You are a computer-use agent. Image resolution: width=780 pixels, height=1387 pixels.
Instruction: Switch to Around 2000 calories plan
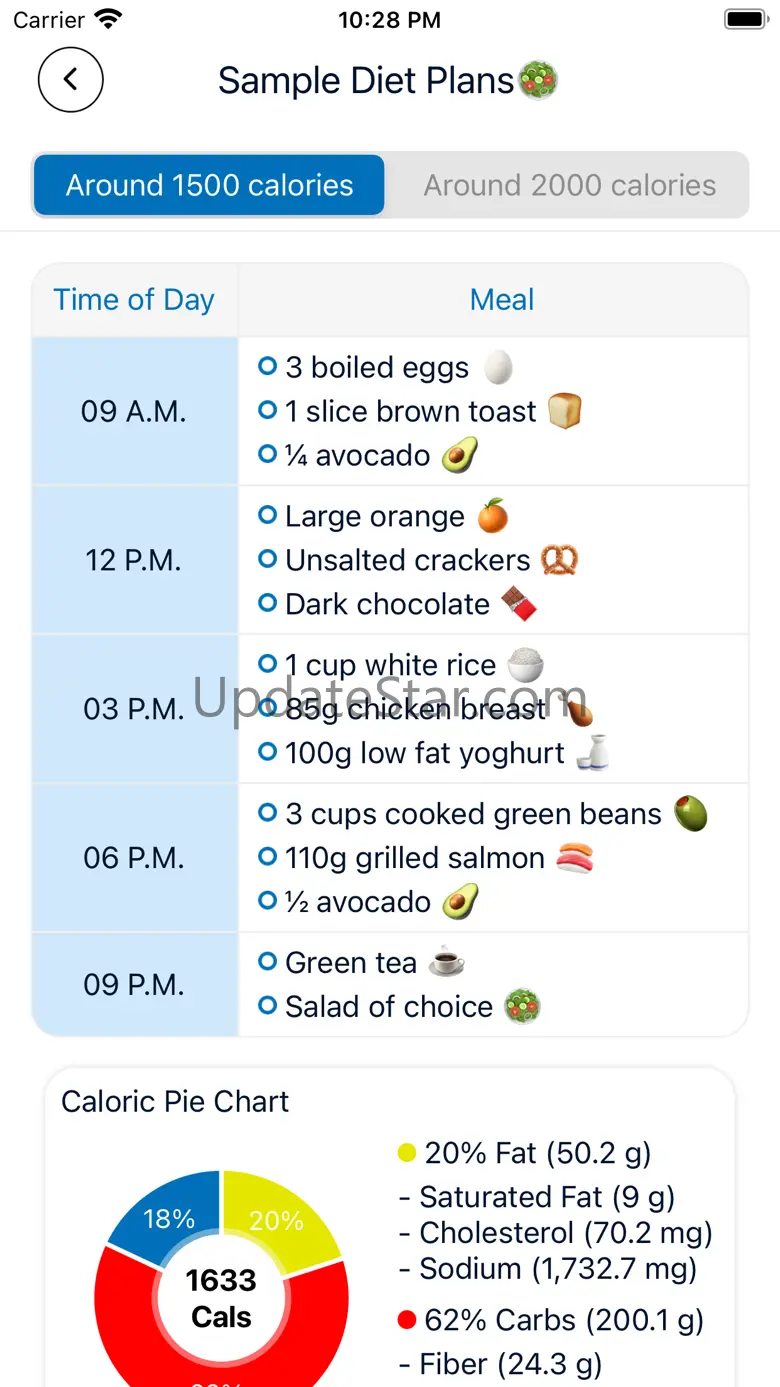coord(569,185)
